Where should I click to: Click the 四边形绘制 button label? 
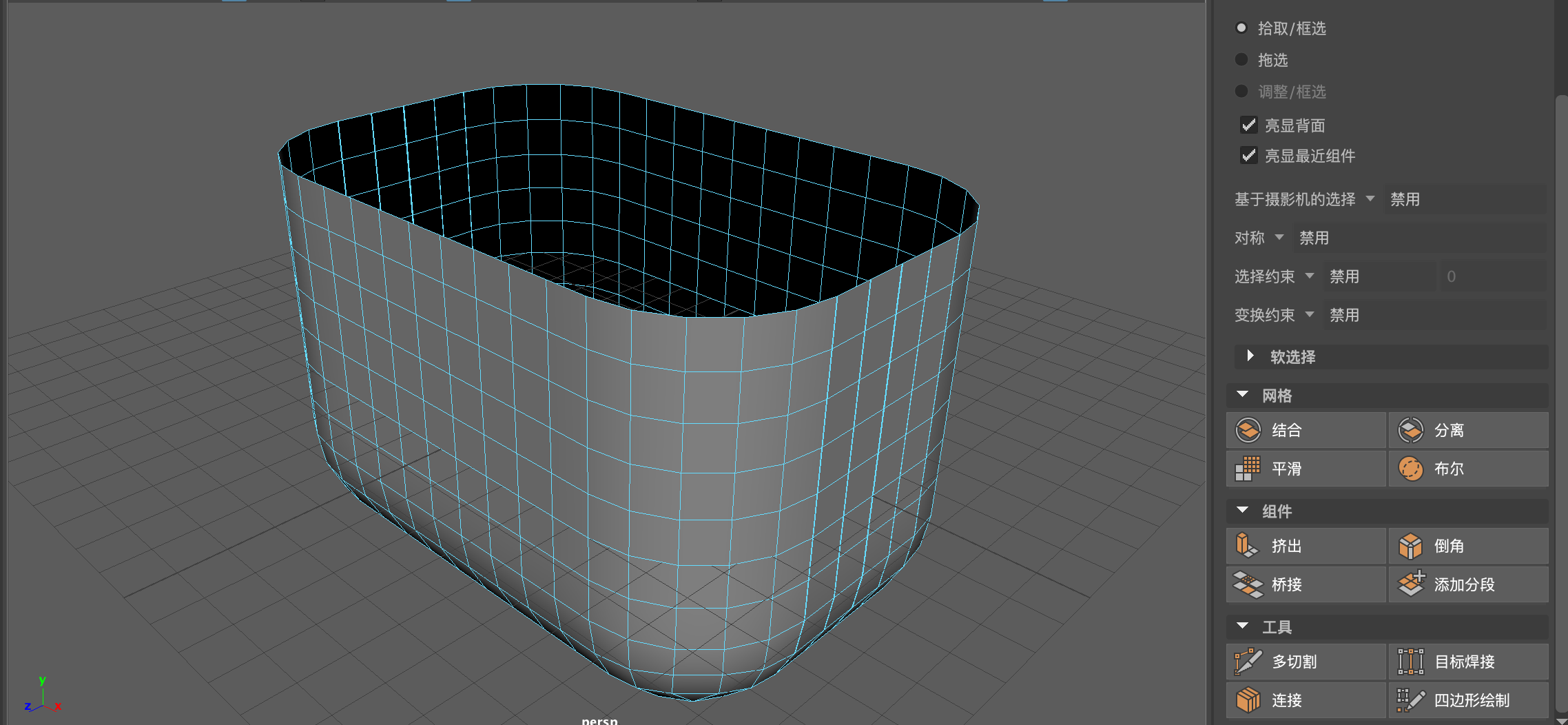pos(1472,700)
